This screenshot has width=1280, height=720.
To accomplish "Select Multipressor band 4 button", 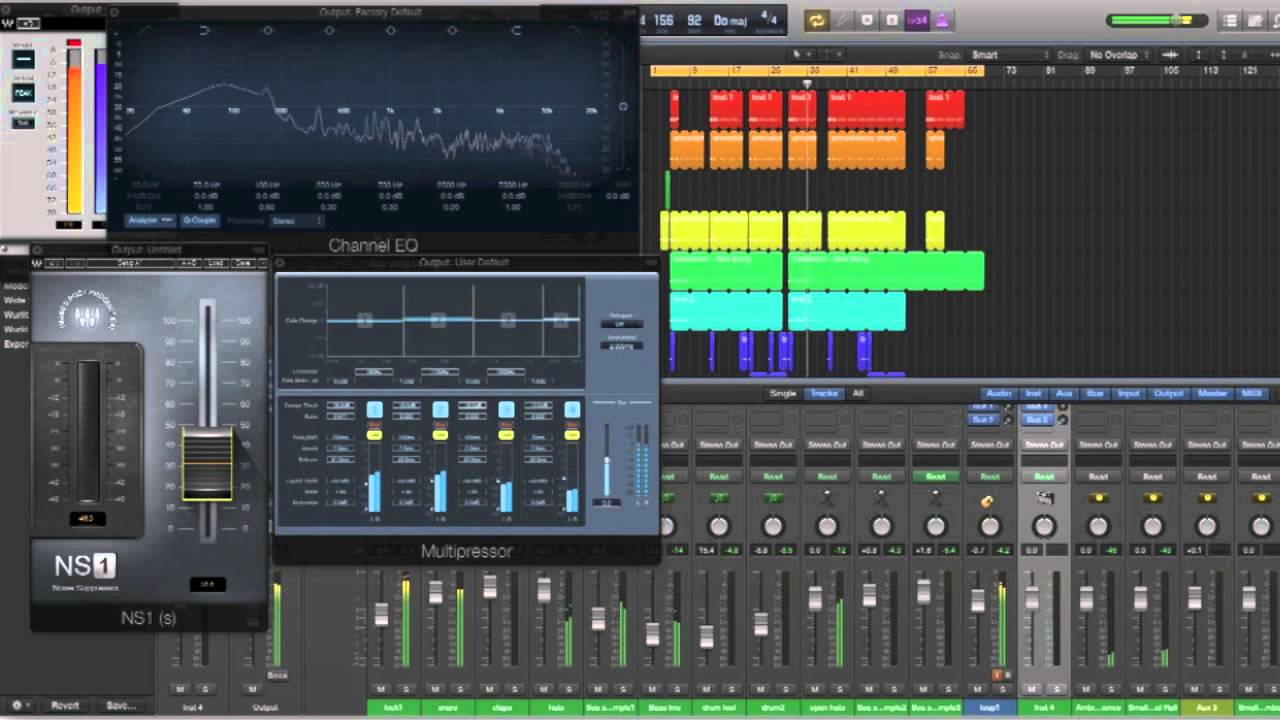I will coord(572,410).
